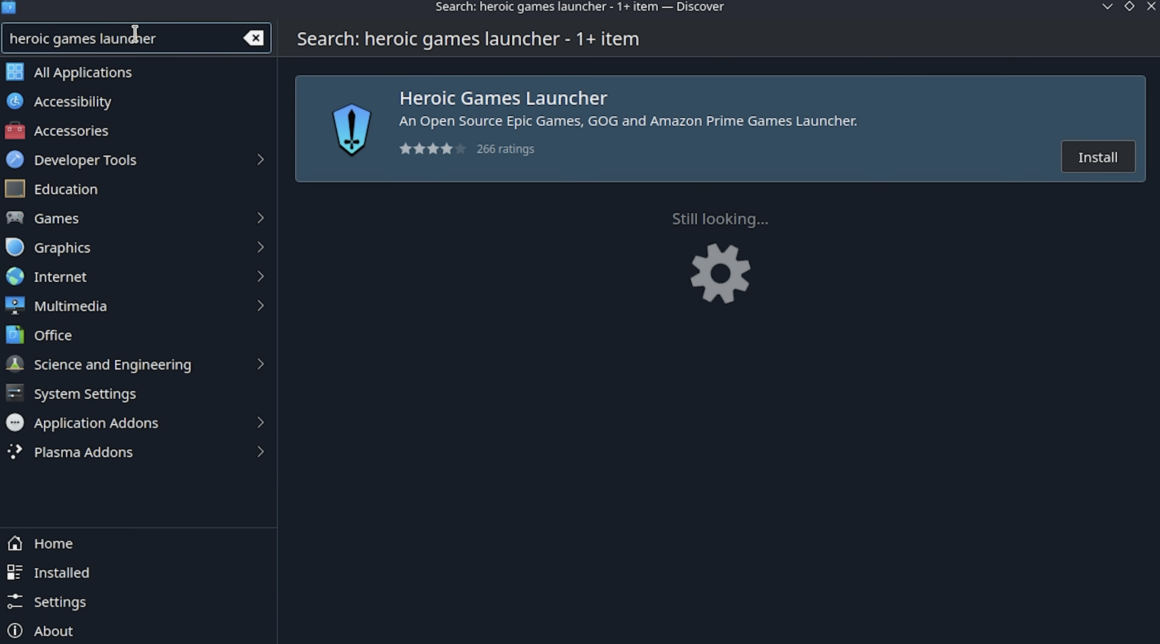The width and height of the screenshot is (1160, 644).
Task: Expand the Application Addons arrow
Action: (260, 423)
